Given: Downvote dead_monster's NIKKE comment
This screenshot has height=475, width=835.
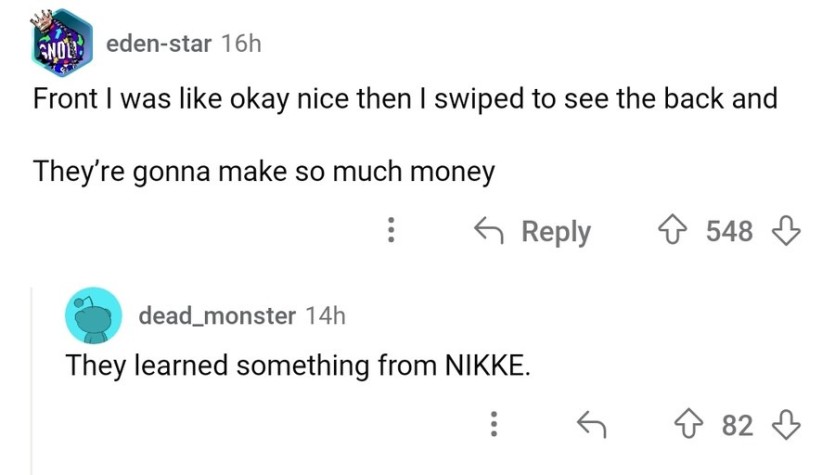Looking at the screenshot, I should point(786,424).
